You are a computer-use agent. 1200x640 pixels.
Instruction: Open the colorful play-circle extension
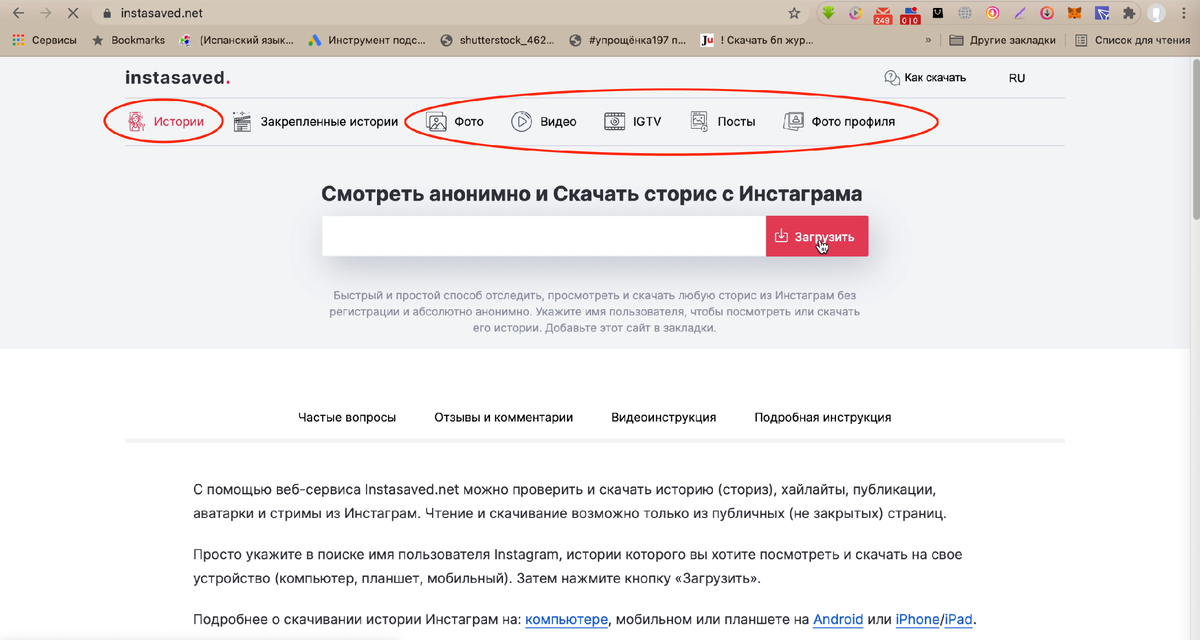pyautogui.click(x=855, y=14)
